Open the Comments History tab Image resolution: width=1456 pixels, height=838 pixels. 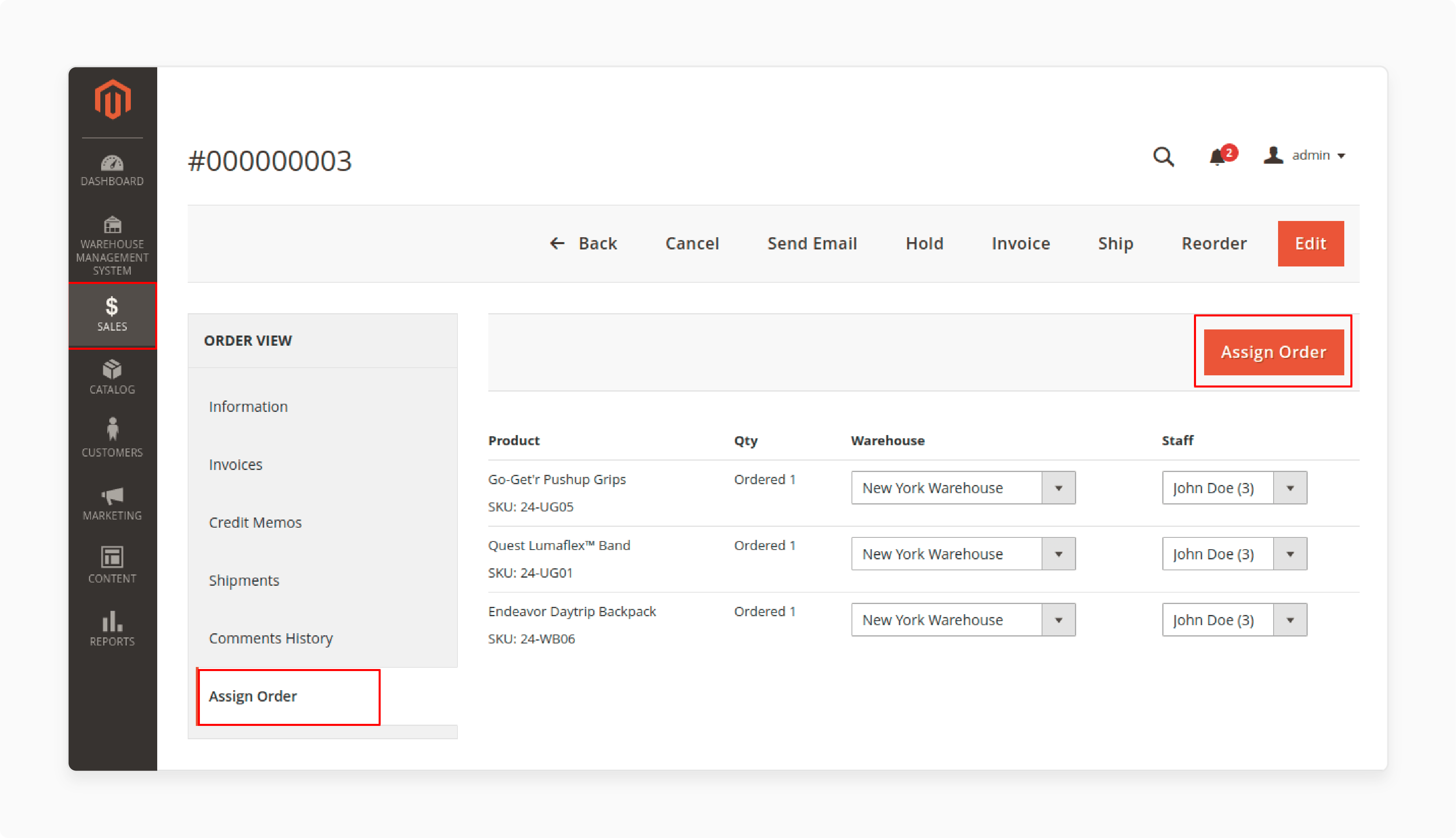click(271, 638)
